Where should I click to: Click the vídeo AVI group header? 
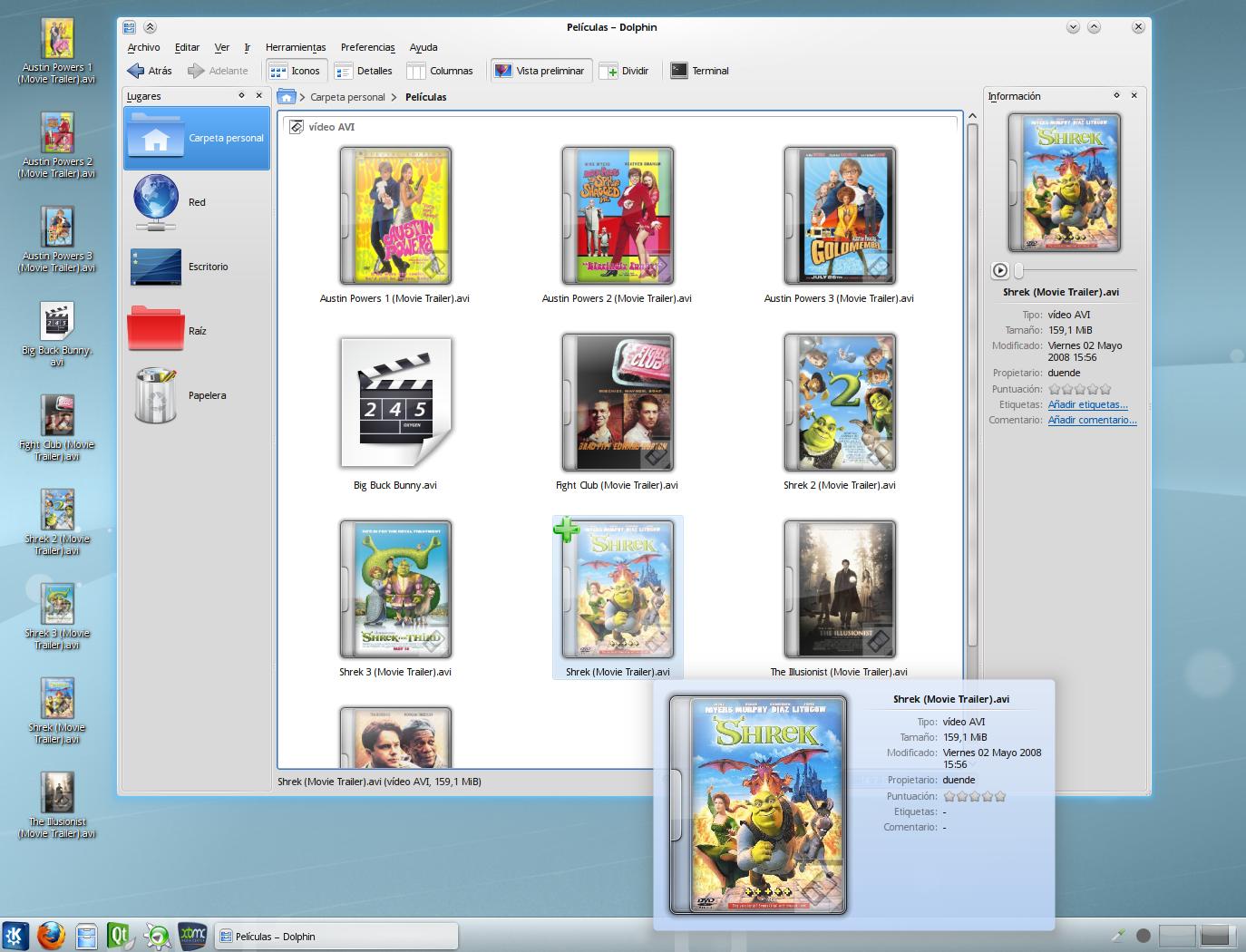621,127
